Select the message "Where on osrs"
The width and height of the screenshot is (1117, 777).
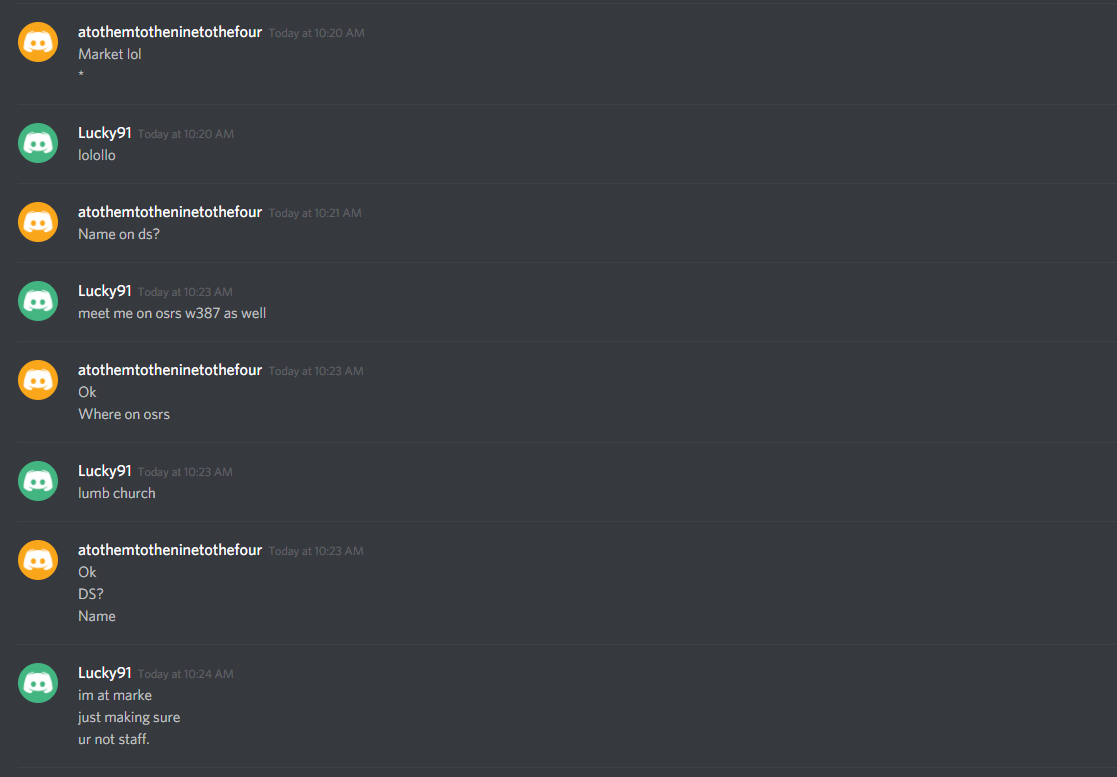pos(124,414)
